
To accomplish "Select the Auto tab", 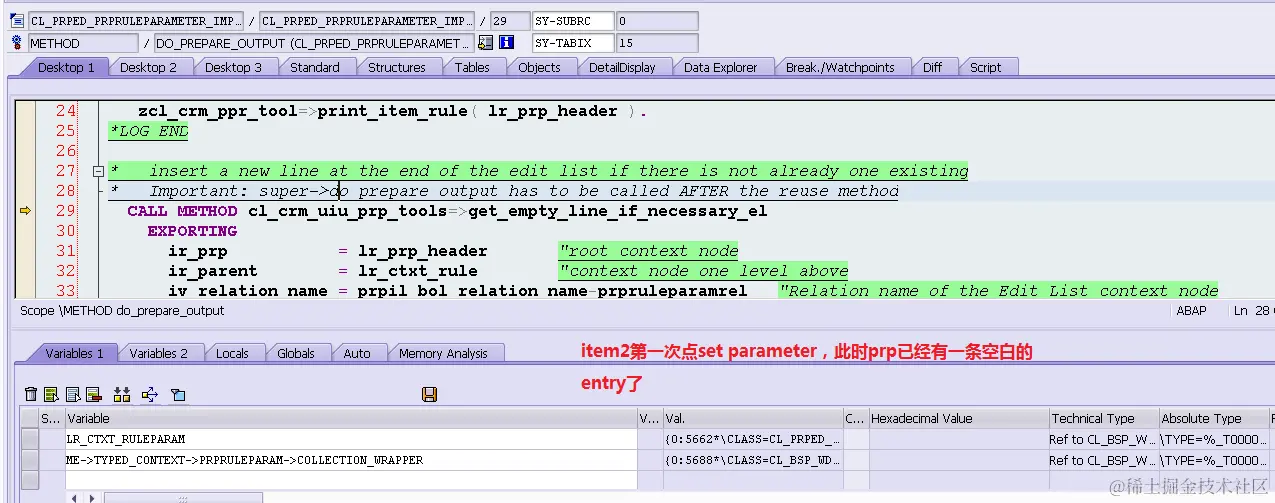I will click(x=357, y=353).
